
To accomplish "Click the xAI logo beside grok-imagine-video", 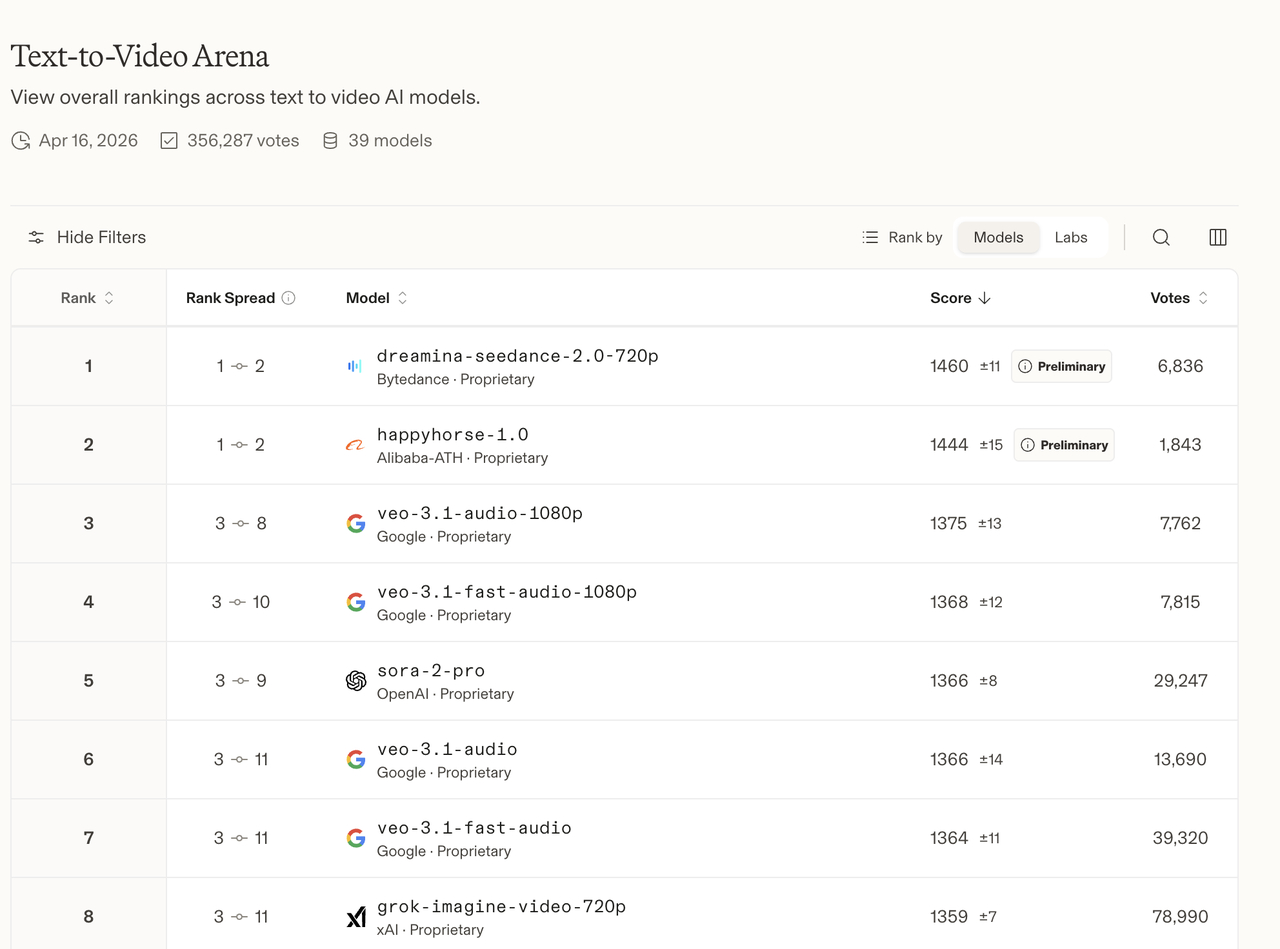I will tap(356, 917).
